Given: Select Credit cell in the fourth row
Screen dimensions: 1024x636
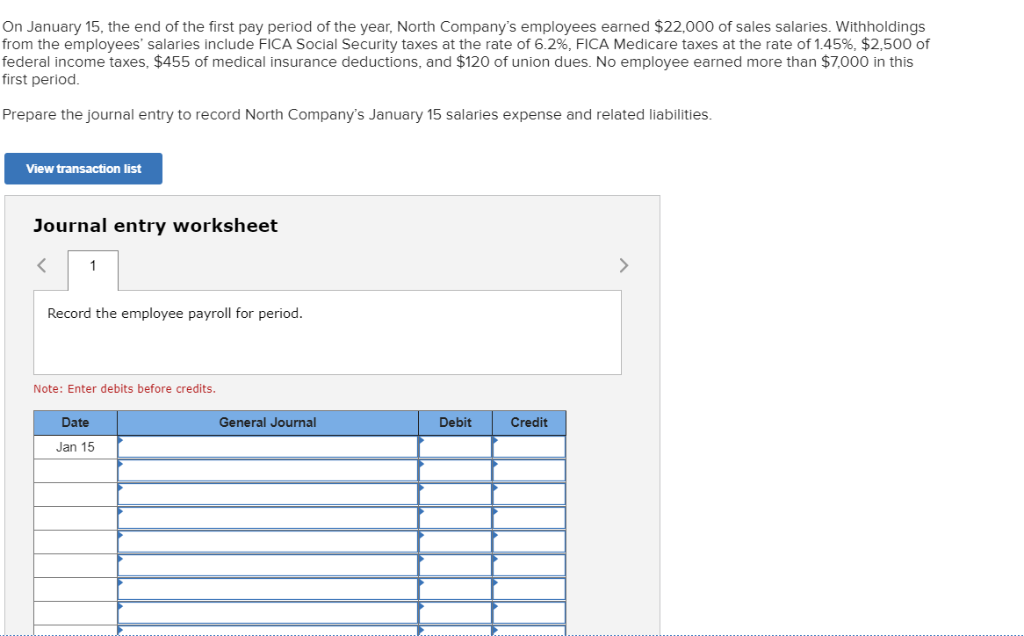Looking at the screenshot, I should (x=529, y=518).
